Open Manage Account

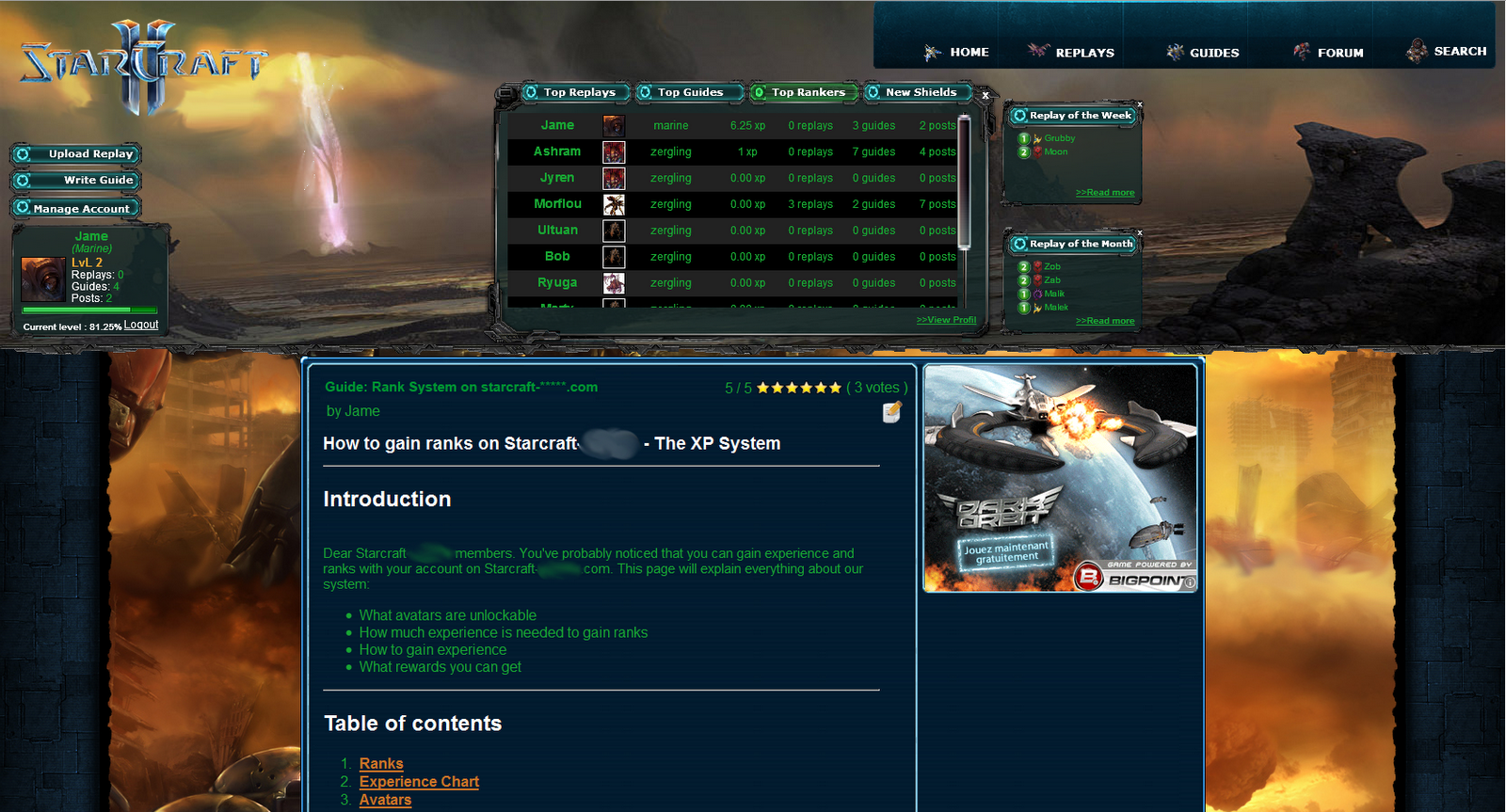pyautogui.click(x=76, y=208)
